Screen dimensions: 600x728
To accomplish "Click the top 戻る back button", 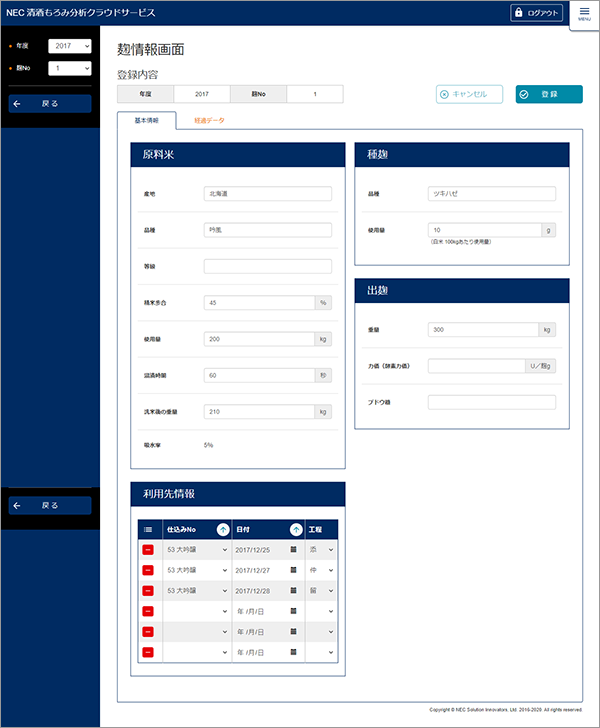I will point(50,104).
